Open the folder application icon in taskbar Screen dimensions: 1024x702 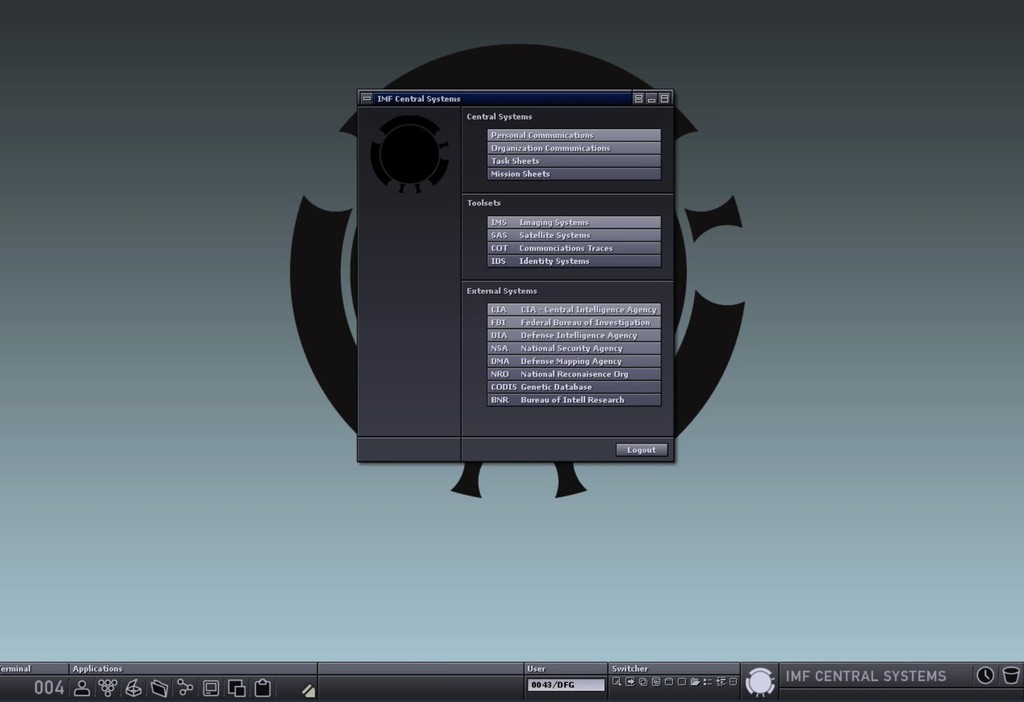point(159,688)
